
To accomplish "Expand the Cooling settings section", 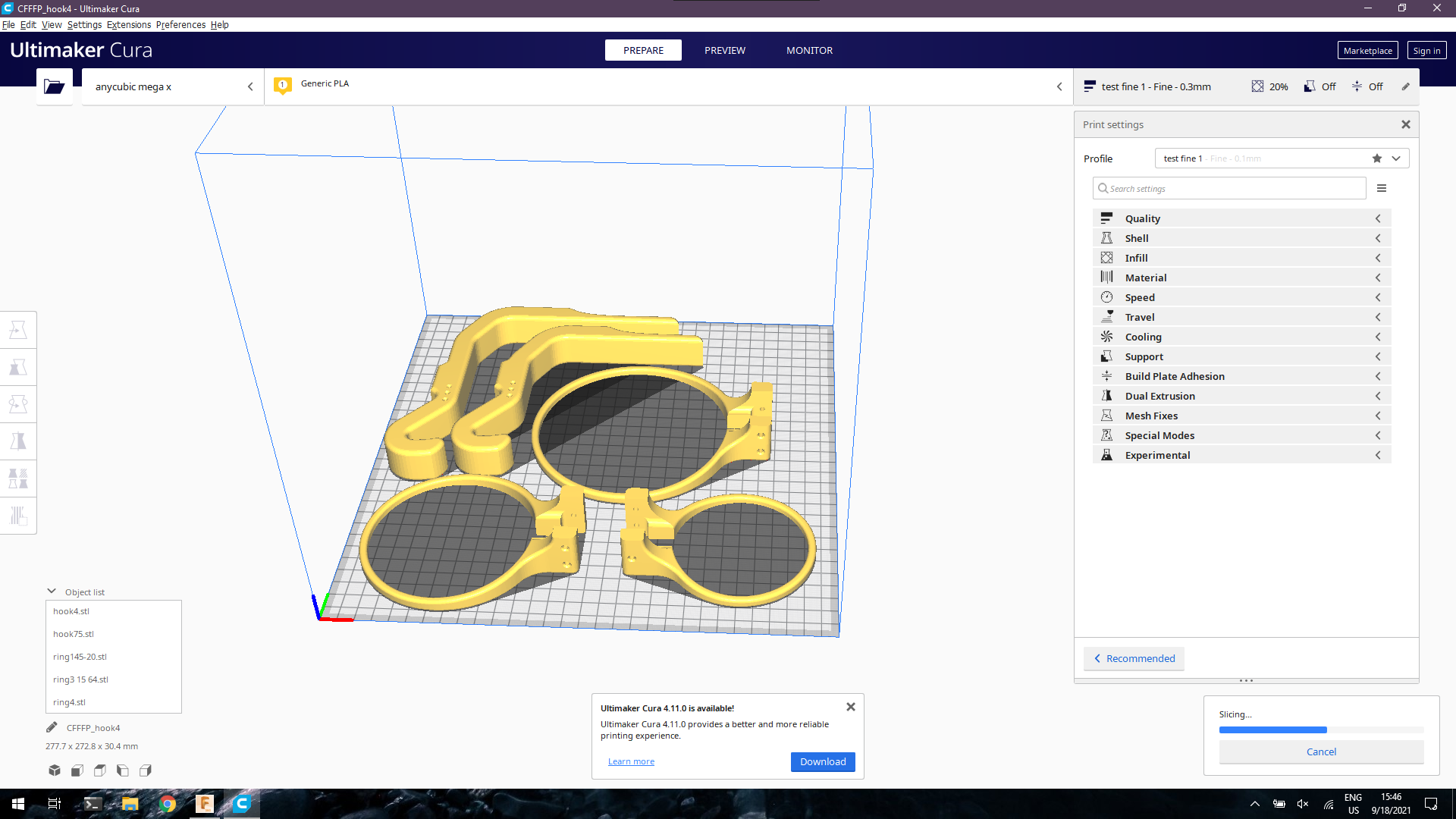I will 1241,337.
